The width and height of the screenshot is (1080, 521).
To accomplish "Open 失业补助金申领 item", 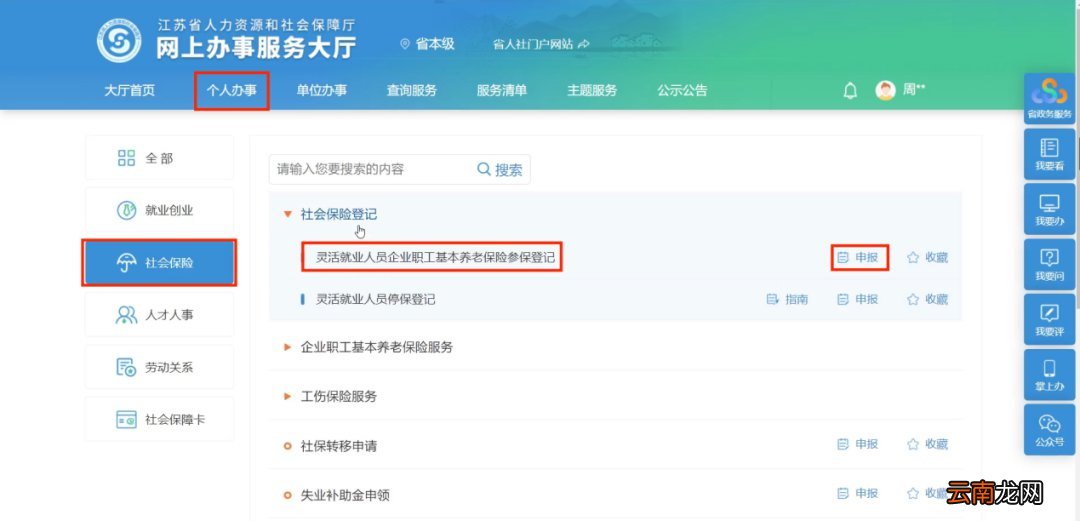I will [346, 496].
